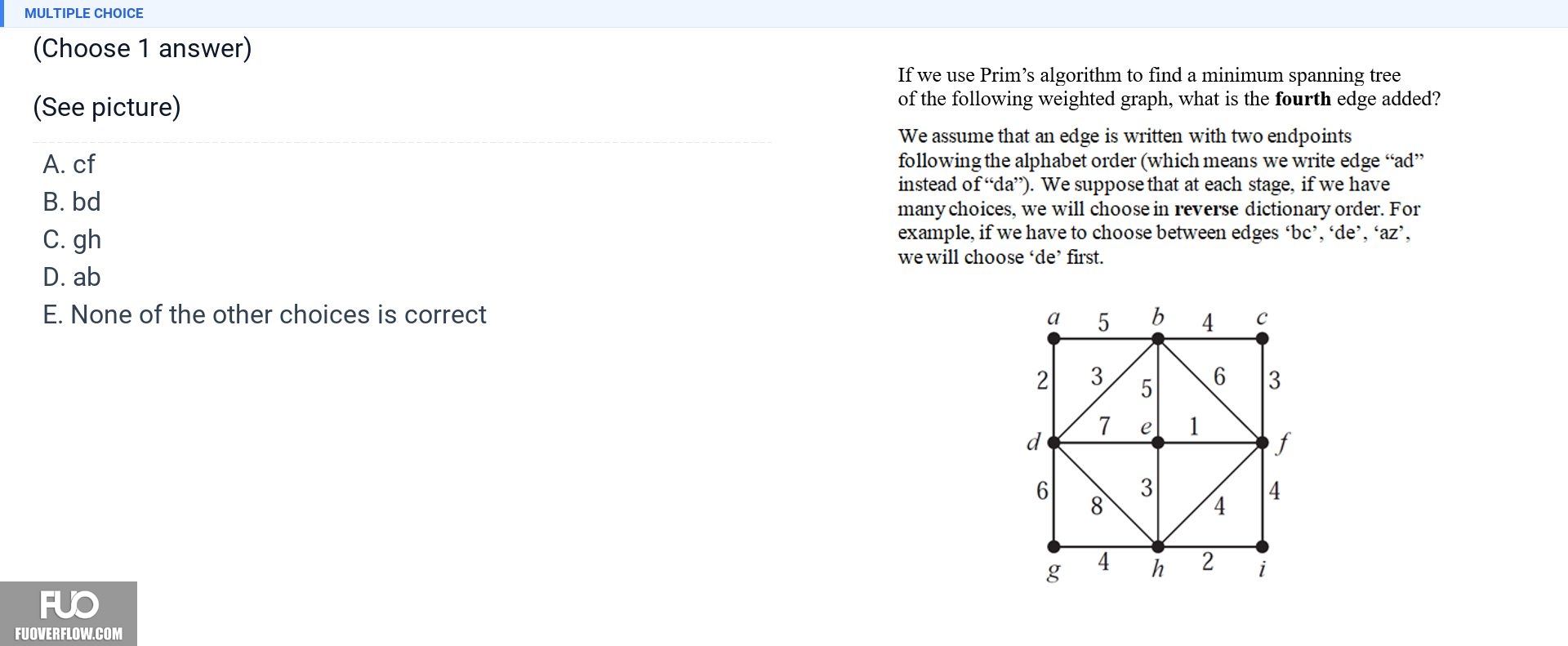Select answer A. cf

(69, 164)
